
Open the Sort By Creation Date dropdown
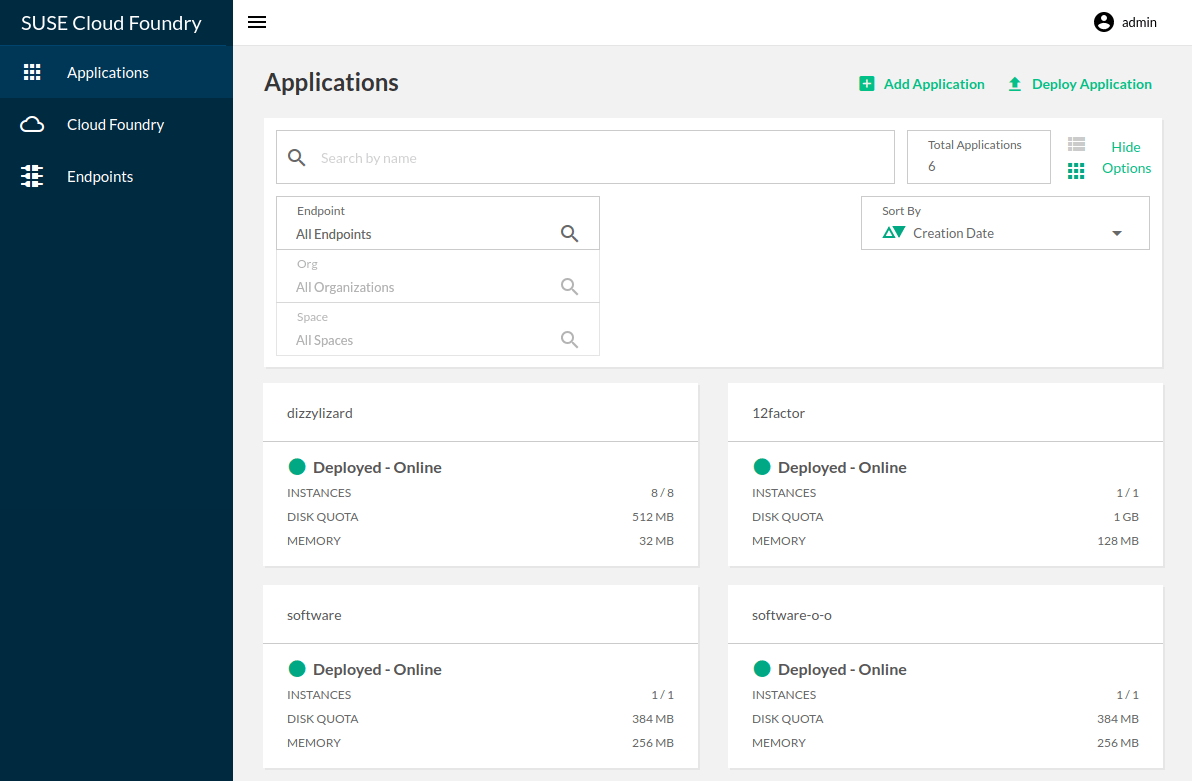pos(1116,233)
